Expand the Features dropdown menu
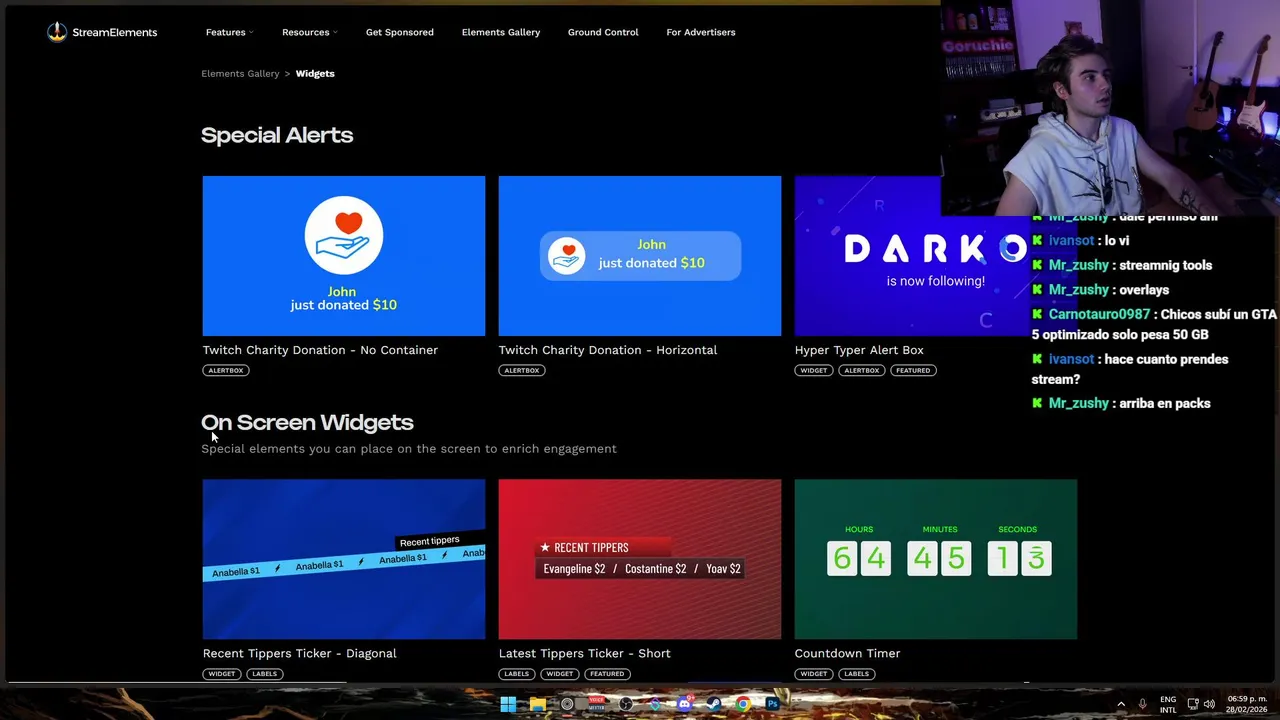Screen dimensions: 1280x720 [x=229, y=32]
